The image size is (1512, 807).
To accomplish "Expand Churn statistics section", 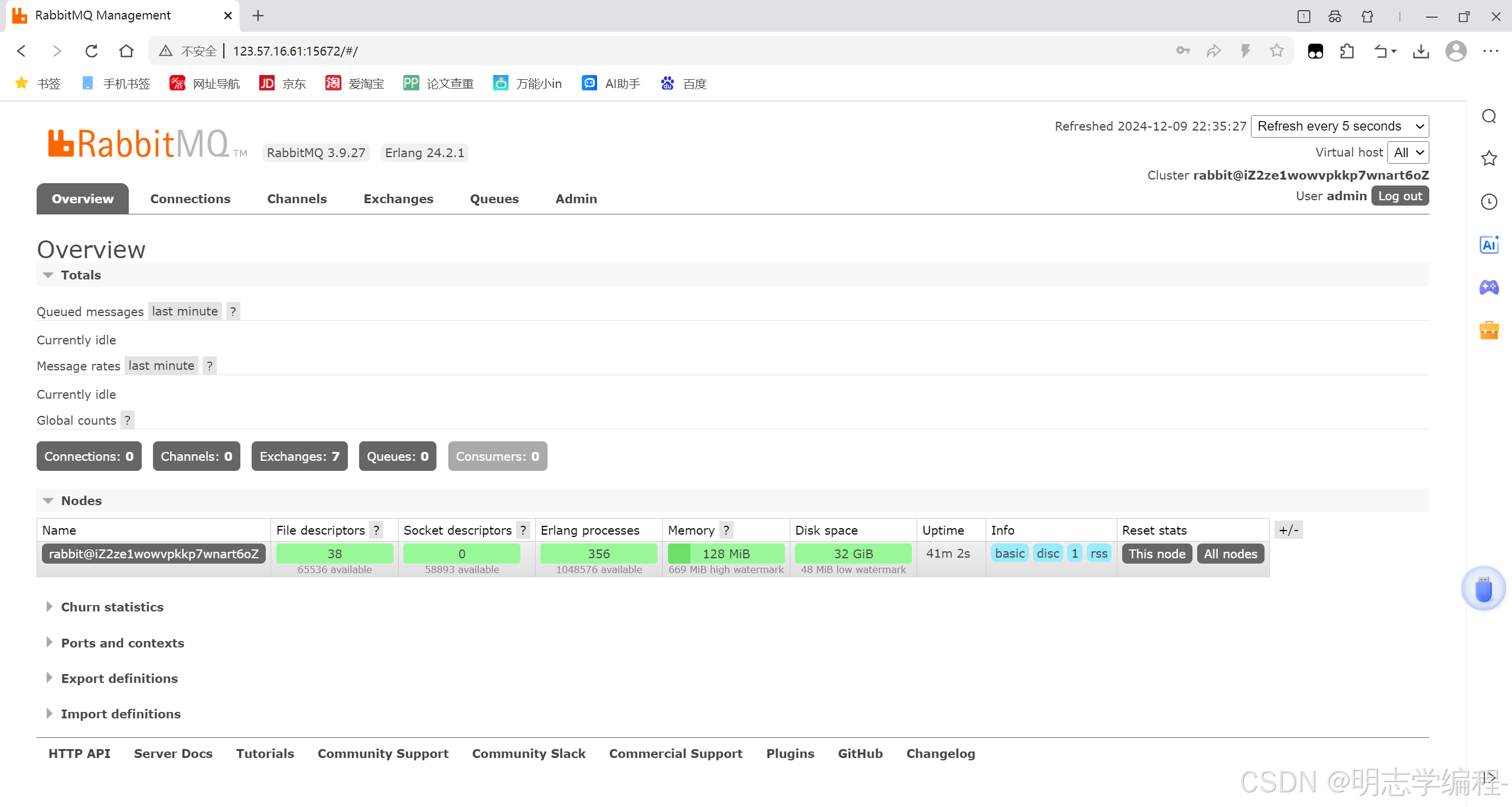I will coord(112,607).
